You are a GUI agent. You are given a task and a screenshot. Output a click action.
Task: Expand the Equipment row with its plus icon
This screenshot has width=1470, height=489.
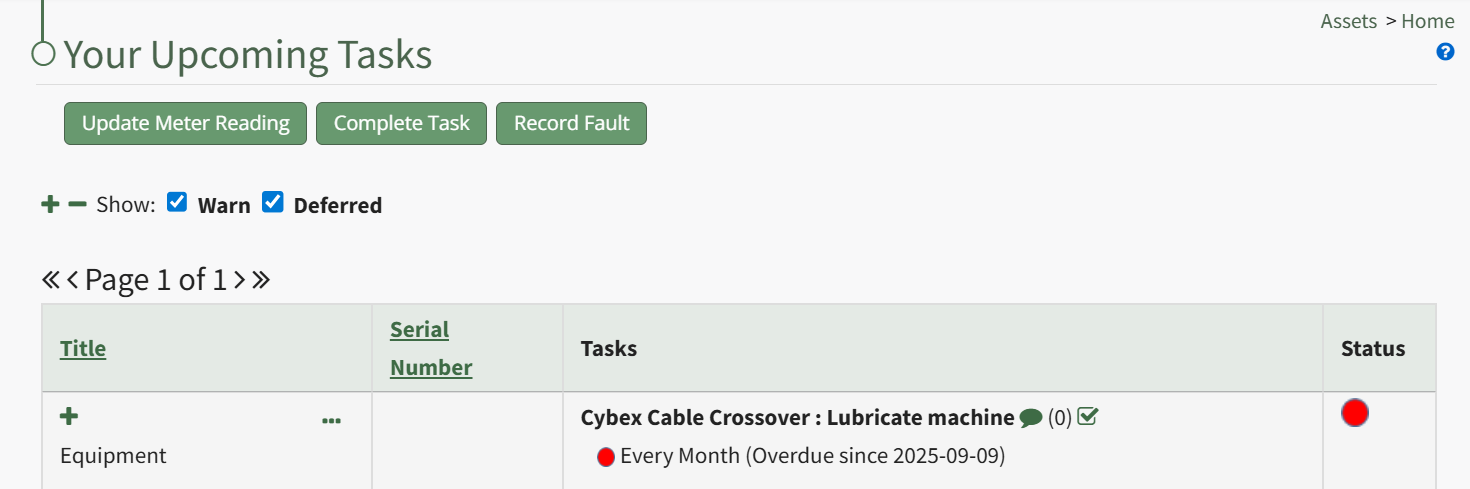(70, 416)
